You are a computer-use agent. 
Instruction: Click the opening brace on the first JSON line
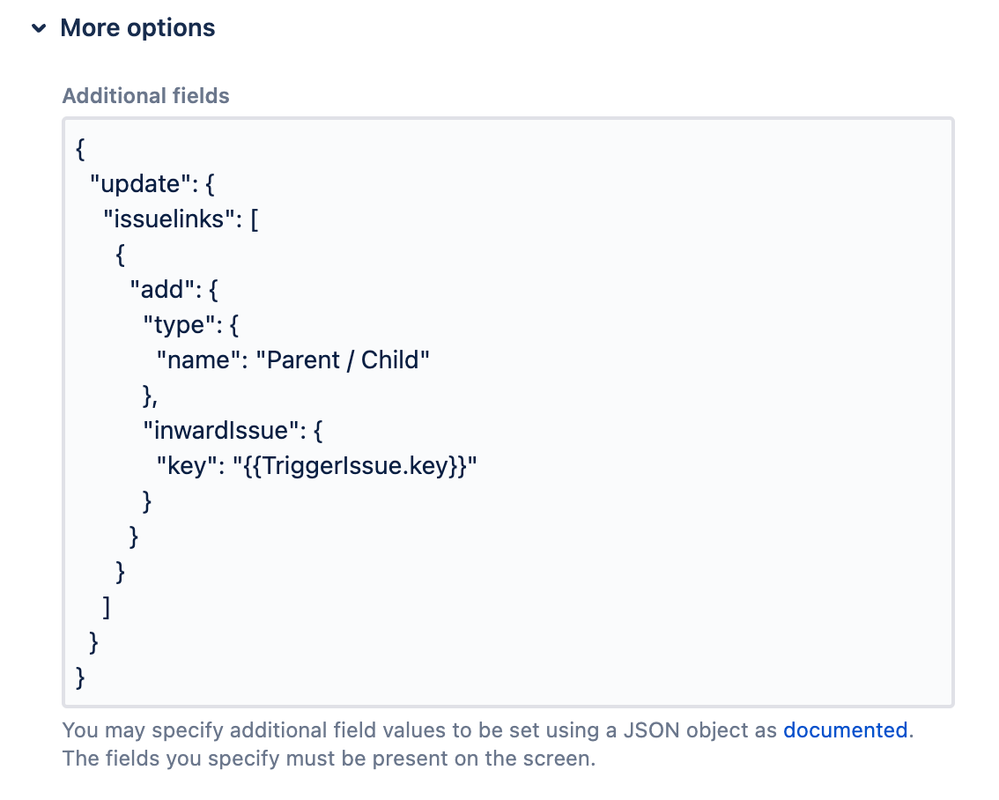[81, 149]
